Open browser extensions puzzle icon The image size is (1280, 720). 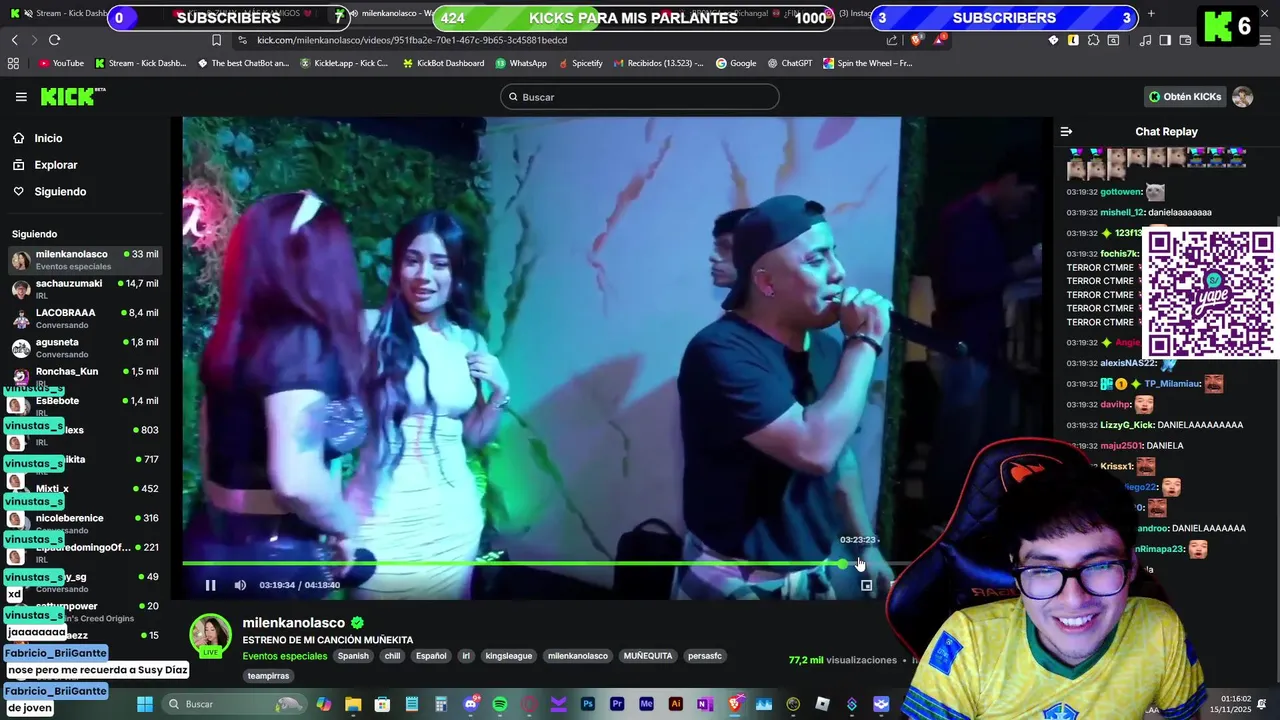(x=1093, y=40)
